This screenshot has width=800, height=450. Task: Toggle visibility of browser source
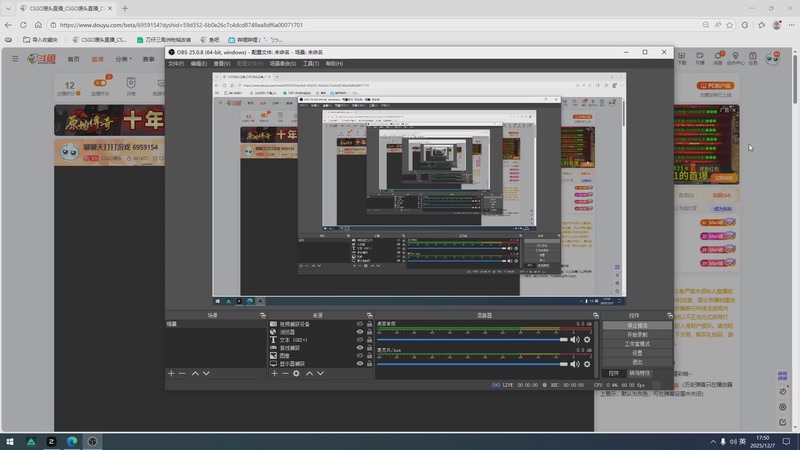tap(360, 332)
